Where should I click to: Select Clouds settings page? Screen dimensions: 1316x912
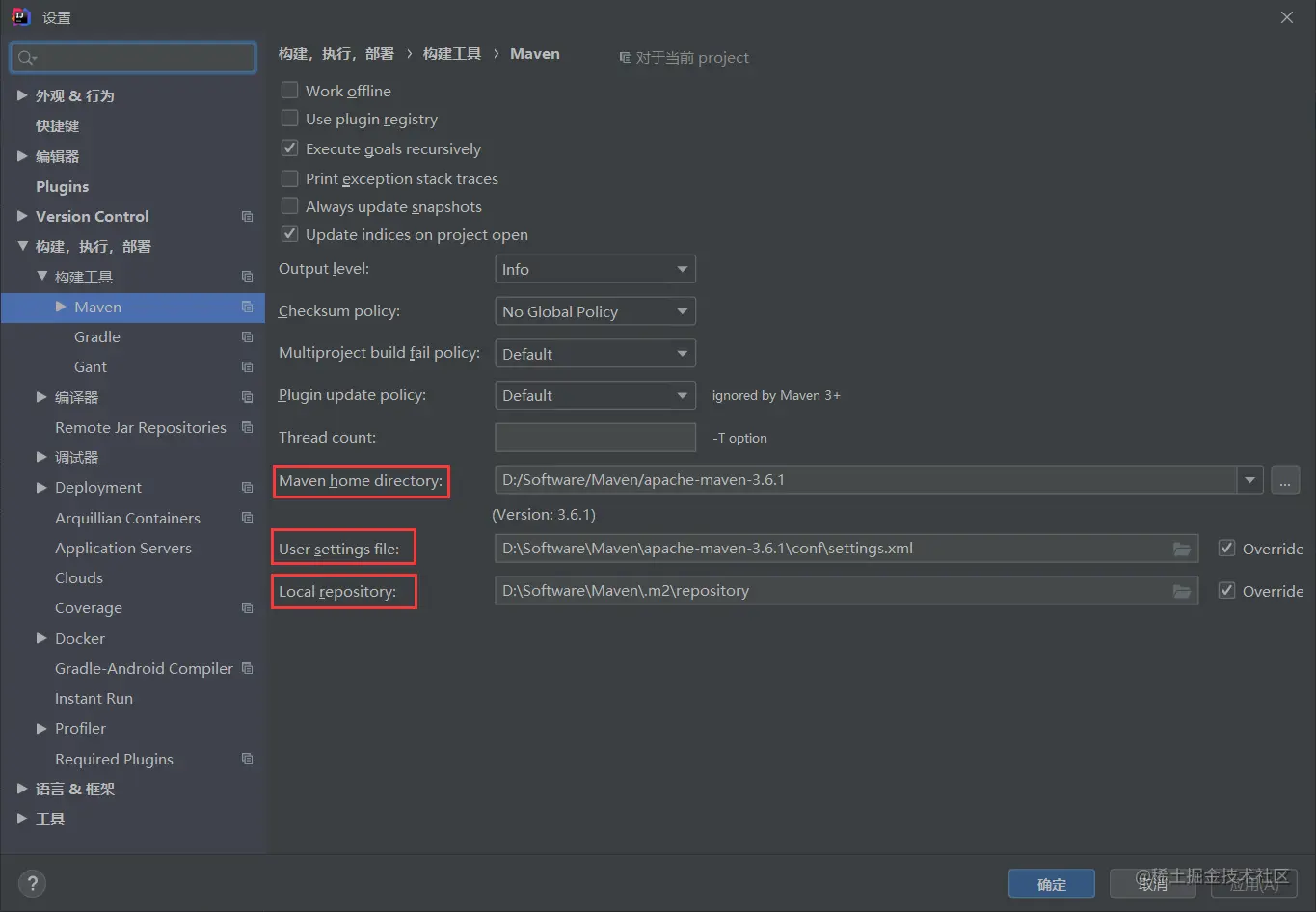[79, 577]
